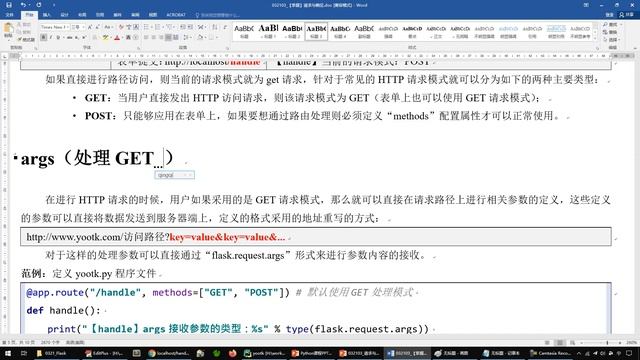Image resolution: width=640 pixels, height=360 pixels.
Task: Click the Sort icon in paragraph group
Action: (x=215, y=27)
